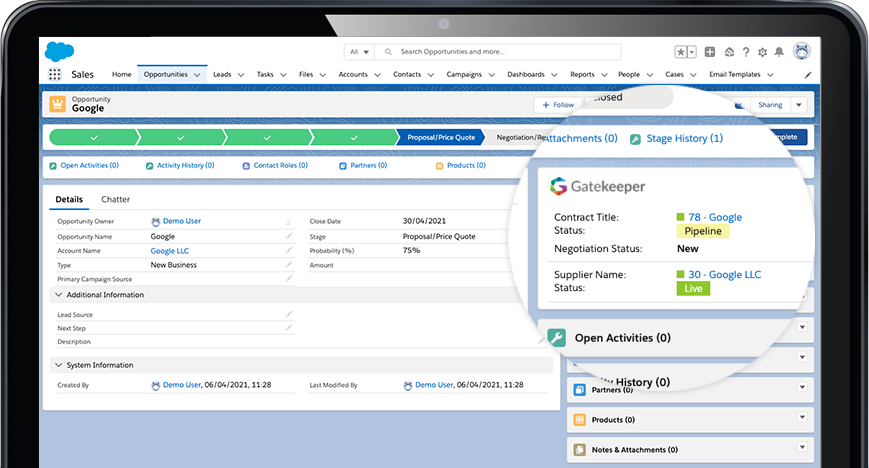Open the Setup gear icon
The height and width of the screenshot is (468, 869).
pos(763,52)
